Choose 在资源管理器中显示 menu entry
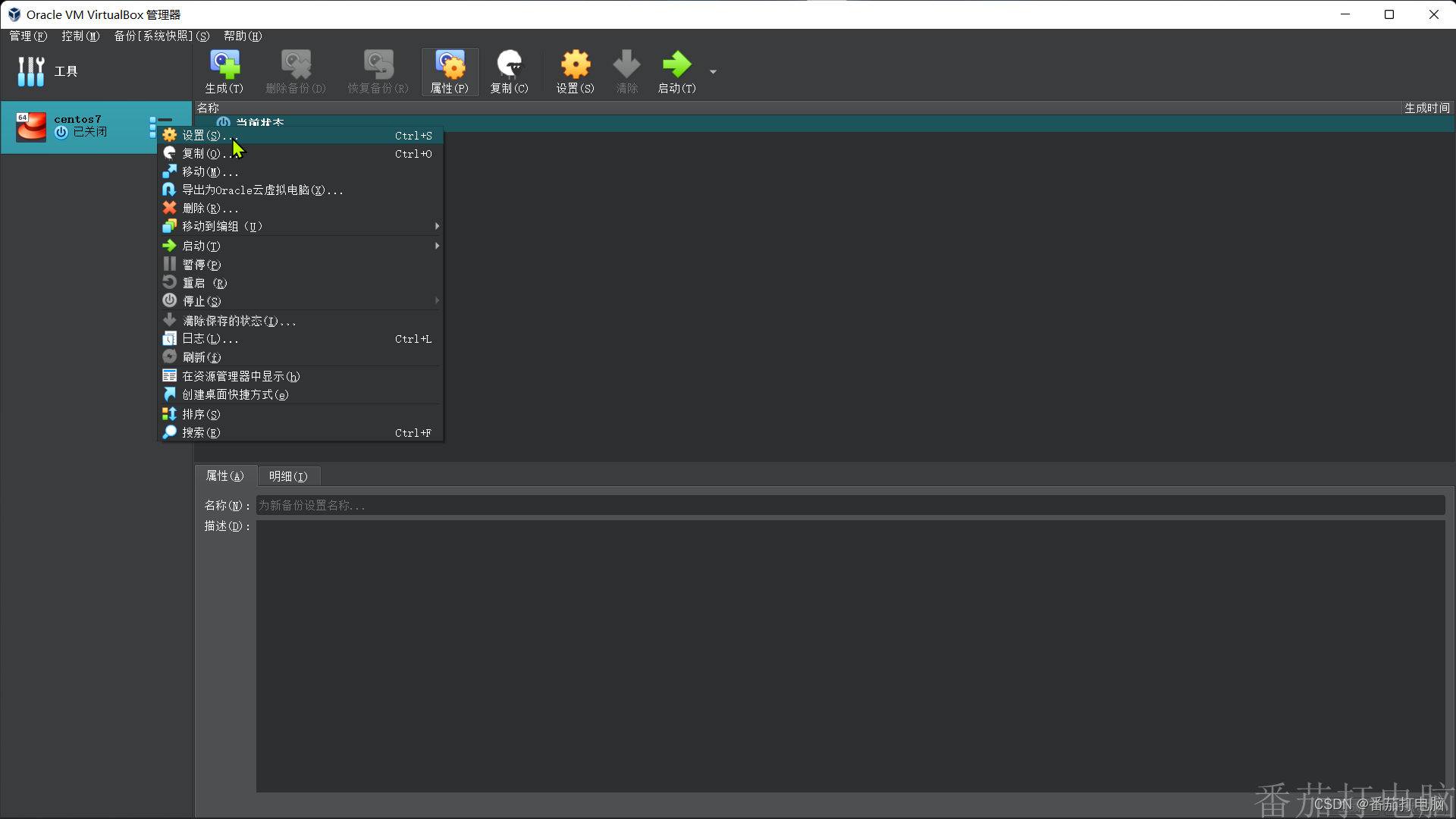Screen dimensions: 1456x819 point(300,377)
